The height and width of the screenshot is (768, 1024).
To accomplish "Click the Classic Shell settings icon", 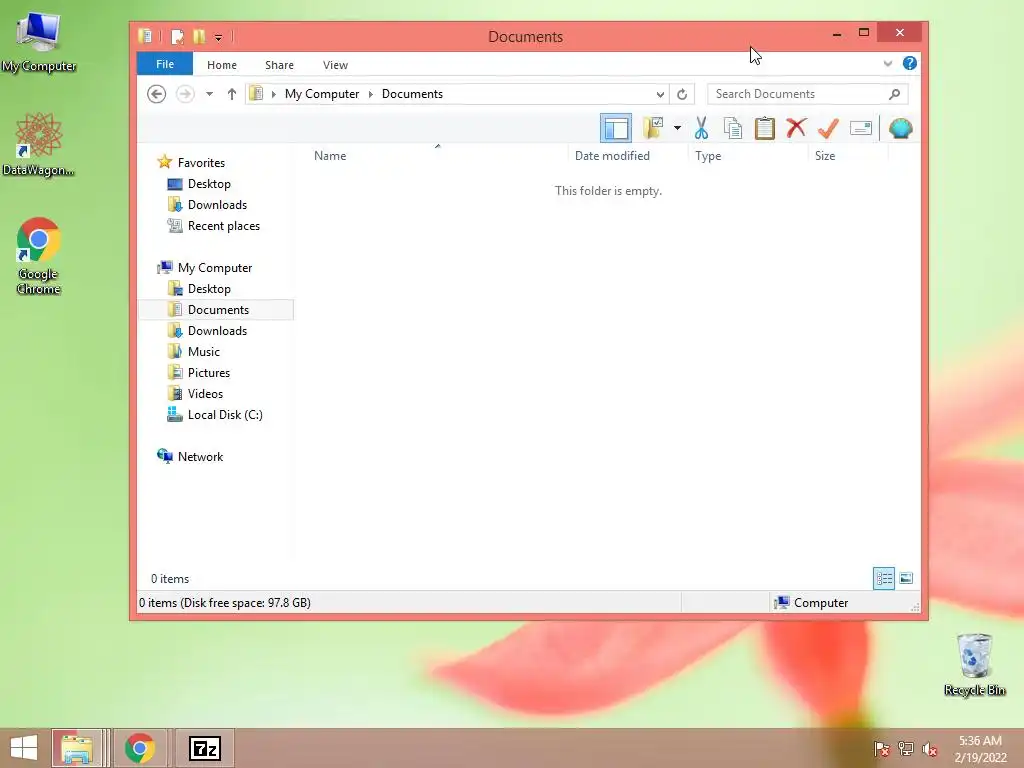I will [x=901, y=128].
